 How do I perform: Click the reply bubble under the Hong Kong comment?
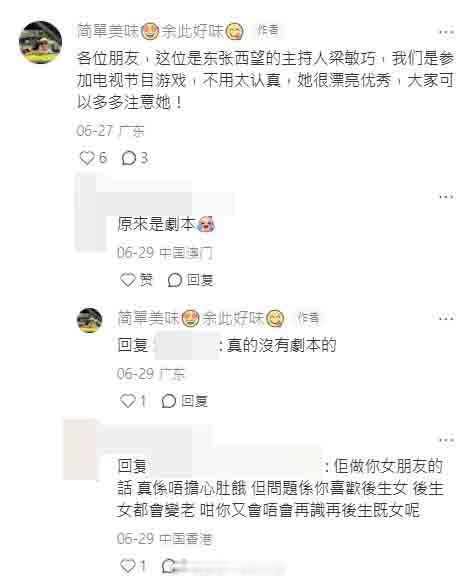[x=169, y=566]
